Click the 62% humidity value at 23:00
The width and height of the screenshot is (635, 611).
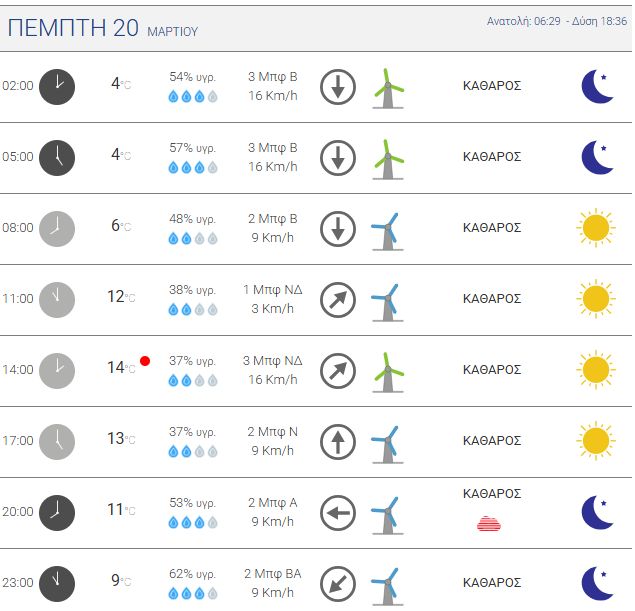pyautogui.click(x=192, y=574)
